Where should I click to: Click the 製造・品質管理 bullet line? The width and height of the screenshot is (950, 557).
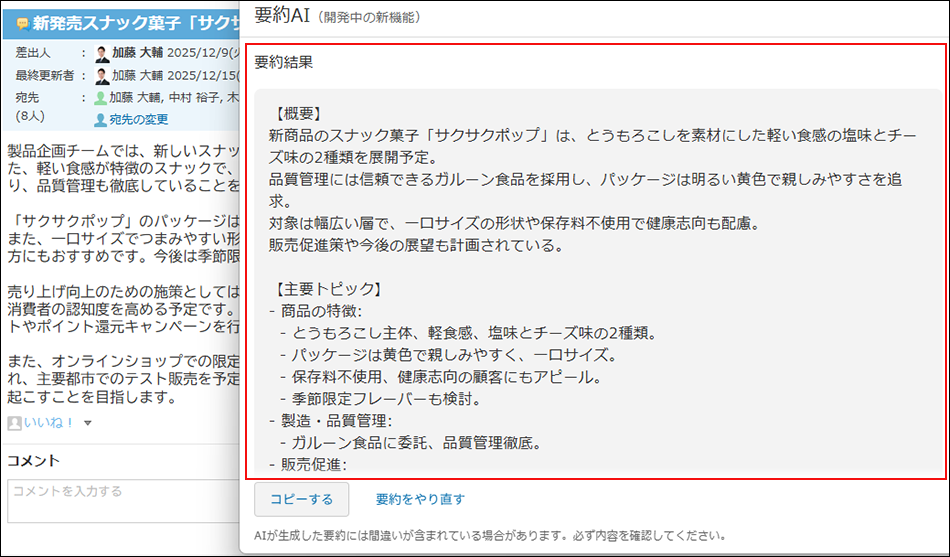pyautogui.click(x=331, y=421)
